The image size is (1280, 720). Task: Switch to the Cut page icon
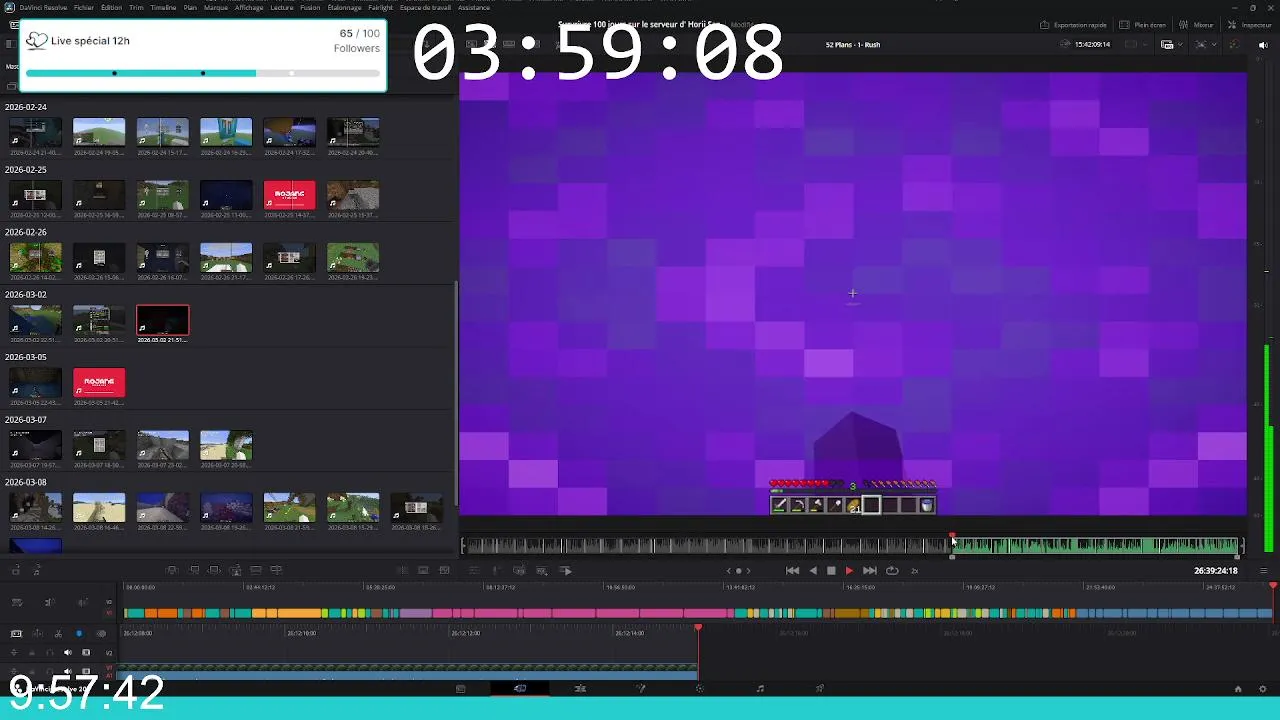(x=520, y=688)
